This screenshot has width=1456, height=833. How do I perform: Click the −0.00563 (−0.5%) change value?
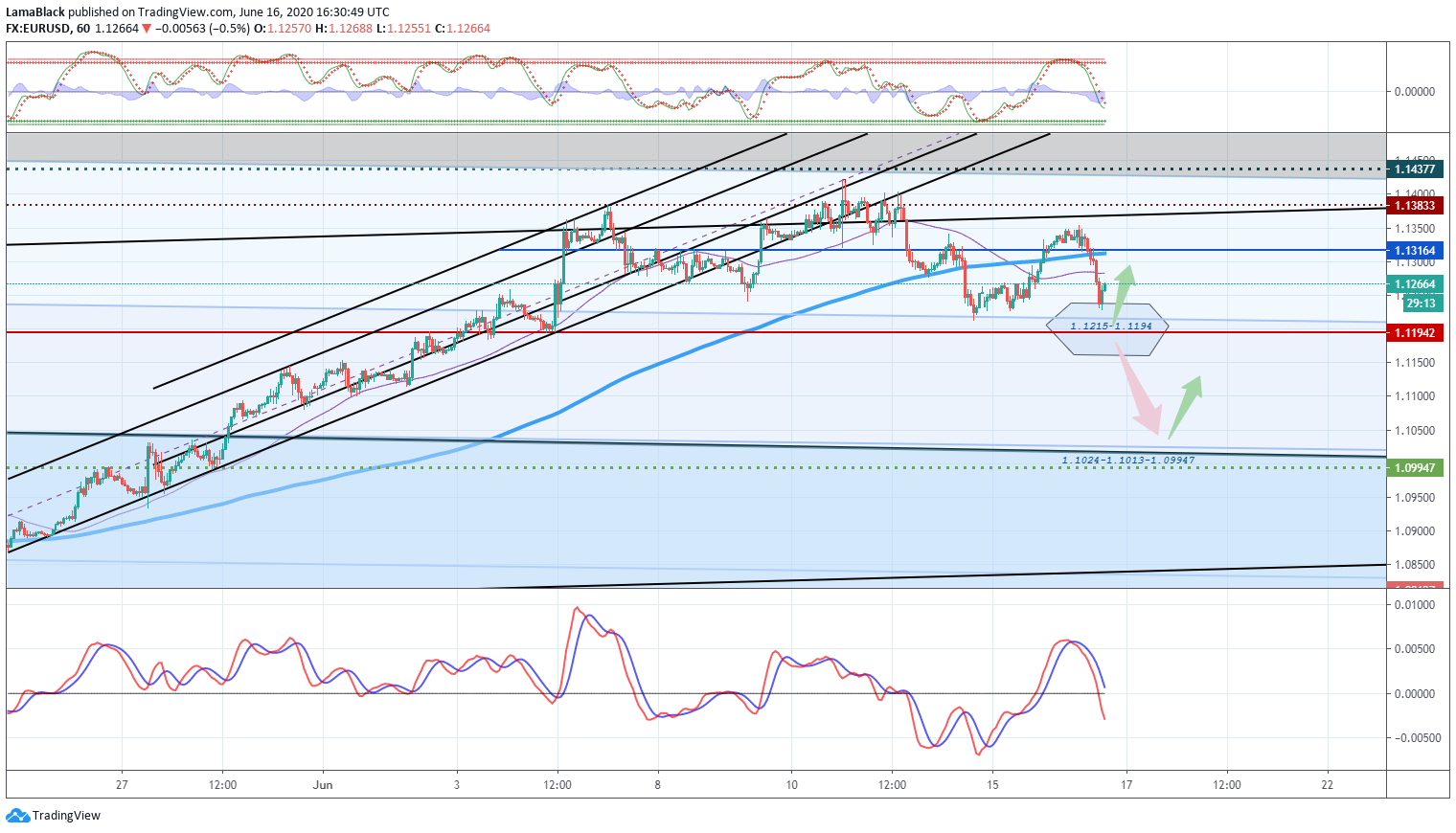202,29
